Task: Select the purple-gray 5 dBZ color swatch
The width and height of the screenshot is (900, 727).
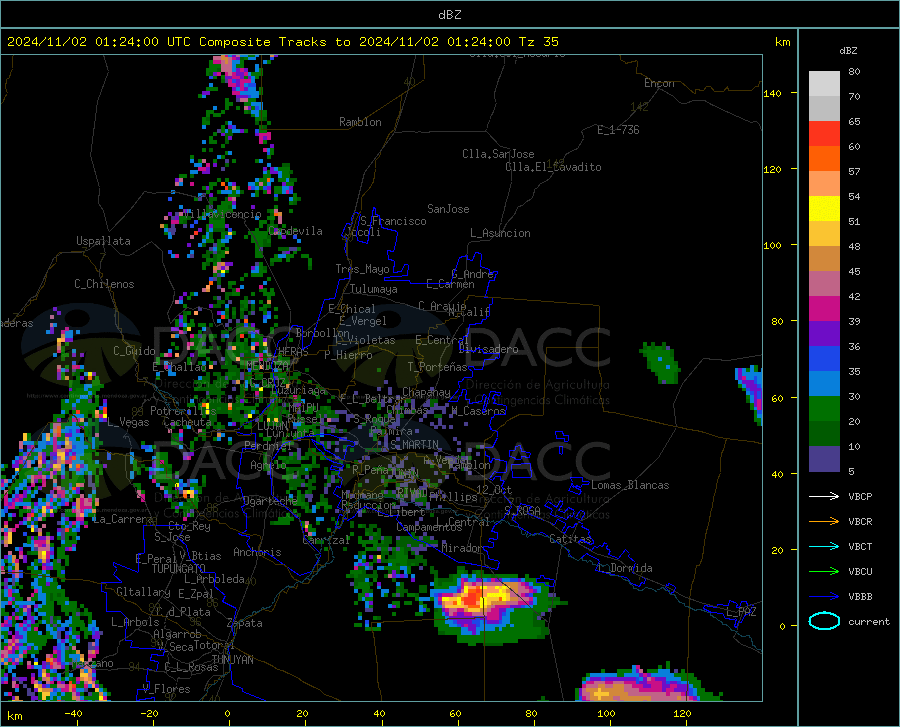Action: coord(824,459)
